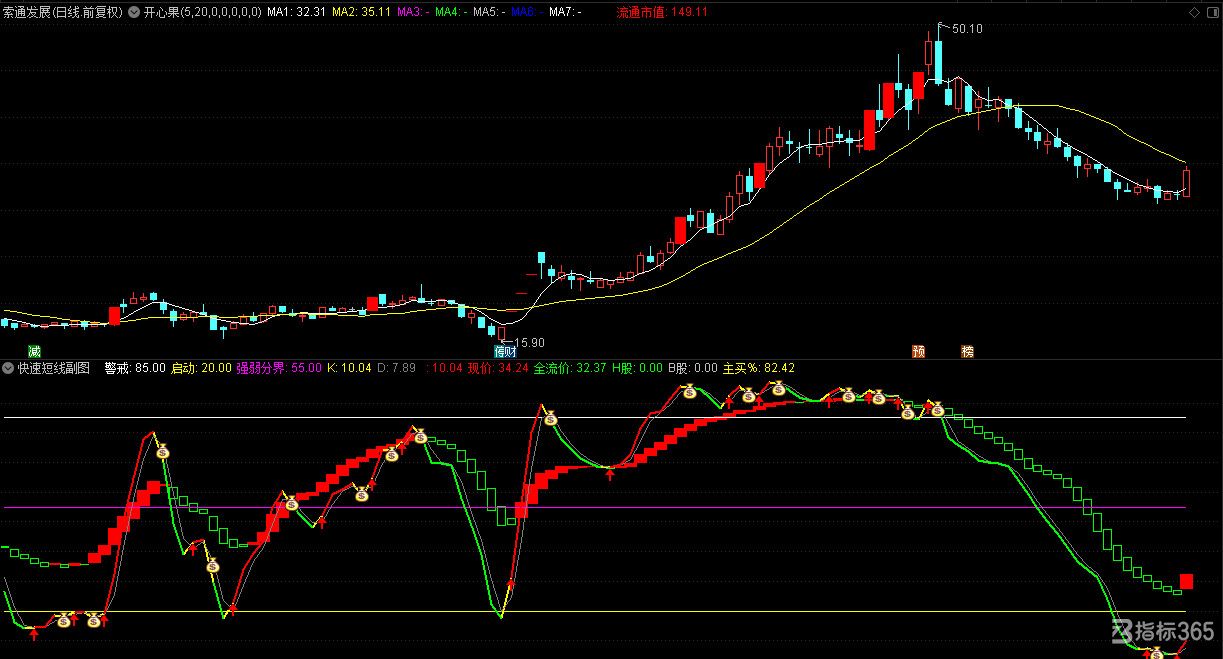The width and height of the screenshot is (1223, 659).
Task: Select the 快速短线副图 indicator name
Action: pos(54,368)
